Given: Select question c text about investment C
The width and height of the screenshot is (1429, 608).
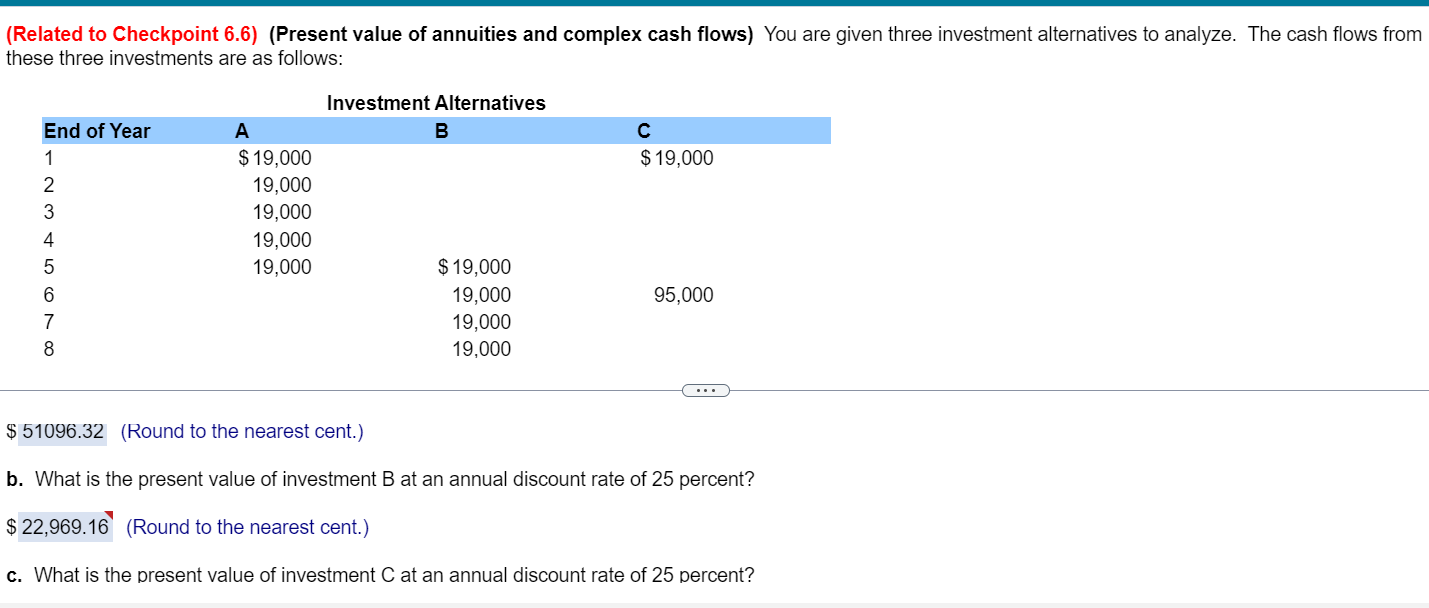Looking at the screenshot, I should [380, 574].
